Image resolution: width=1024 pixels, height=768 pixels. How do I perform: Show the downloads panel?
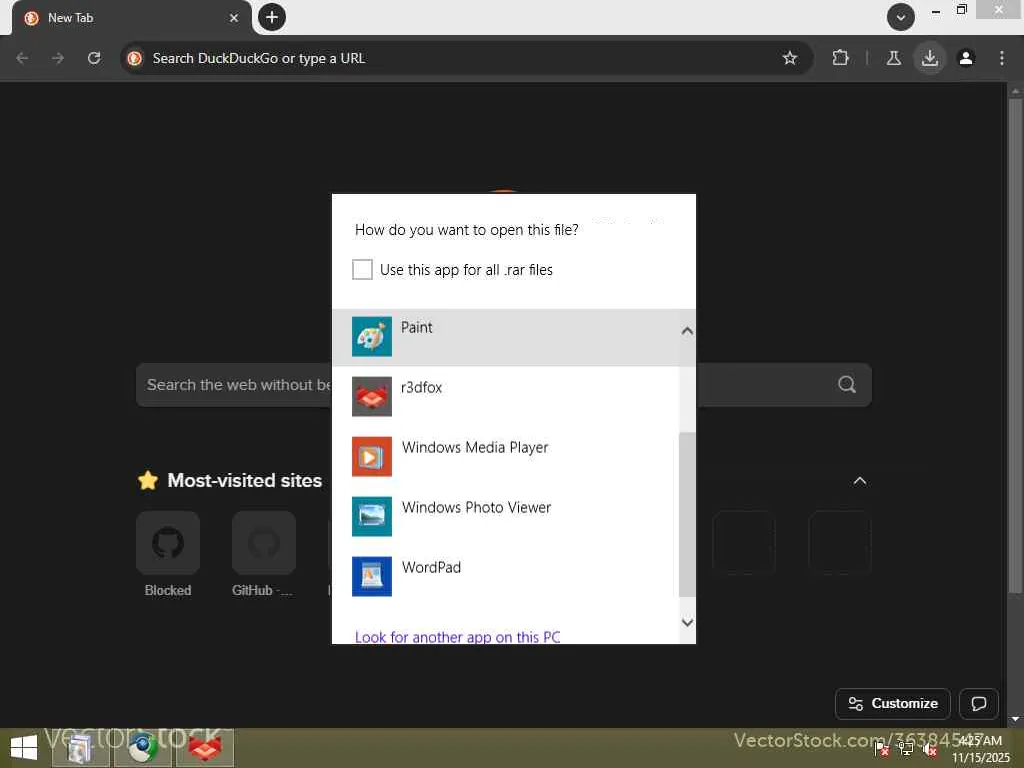coord(930,58)
